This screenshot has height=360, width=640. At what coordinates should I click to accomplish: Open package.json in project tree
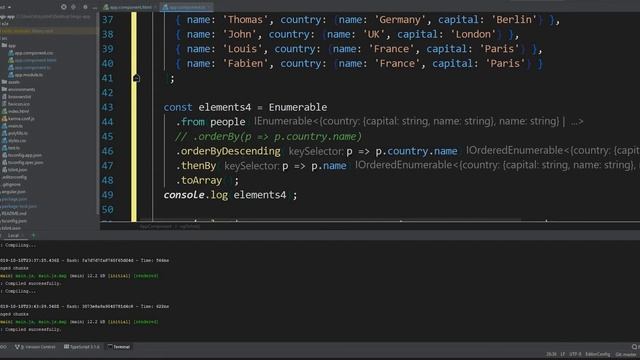point(13,199)
